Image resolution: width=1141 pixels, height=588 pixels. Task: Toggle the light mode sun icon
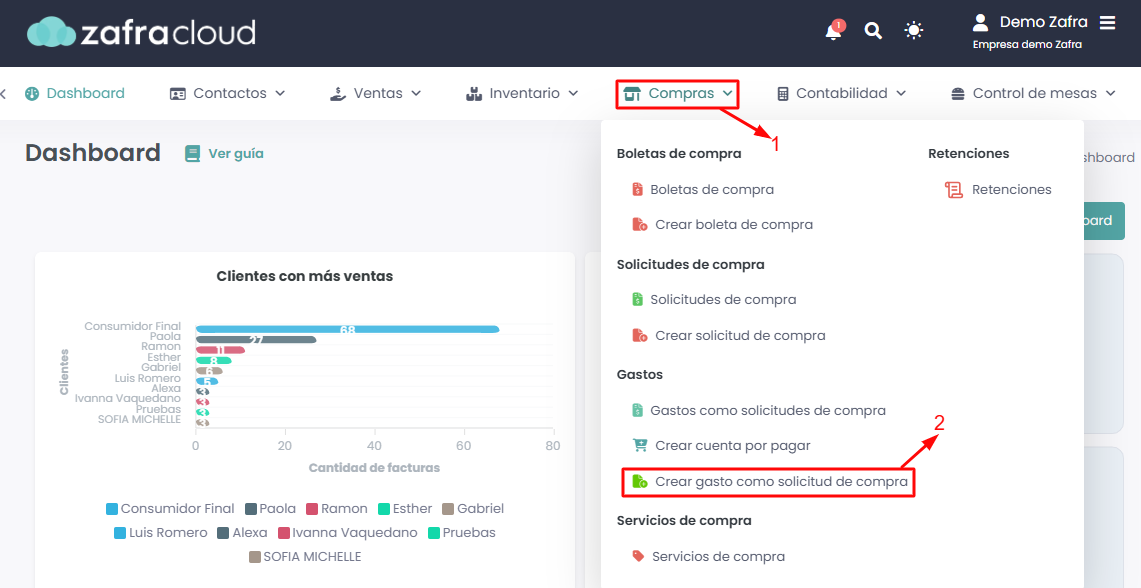(x=913, y=31)
